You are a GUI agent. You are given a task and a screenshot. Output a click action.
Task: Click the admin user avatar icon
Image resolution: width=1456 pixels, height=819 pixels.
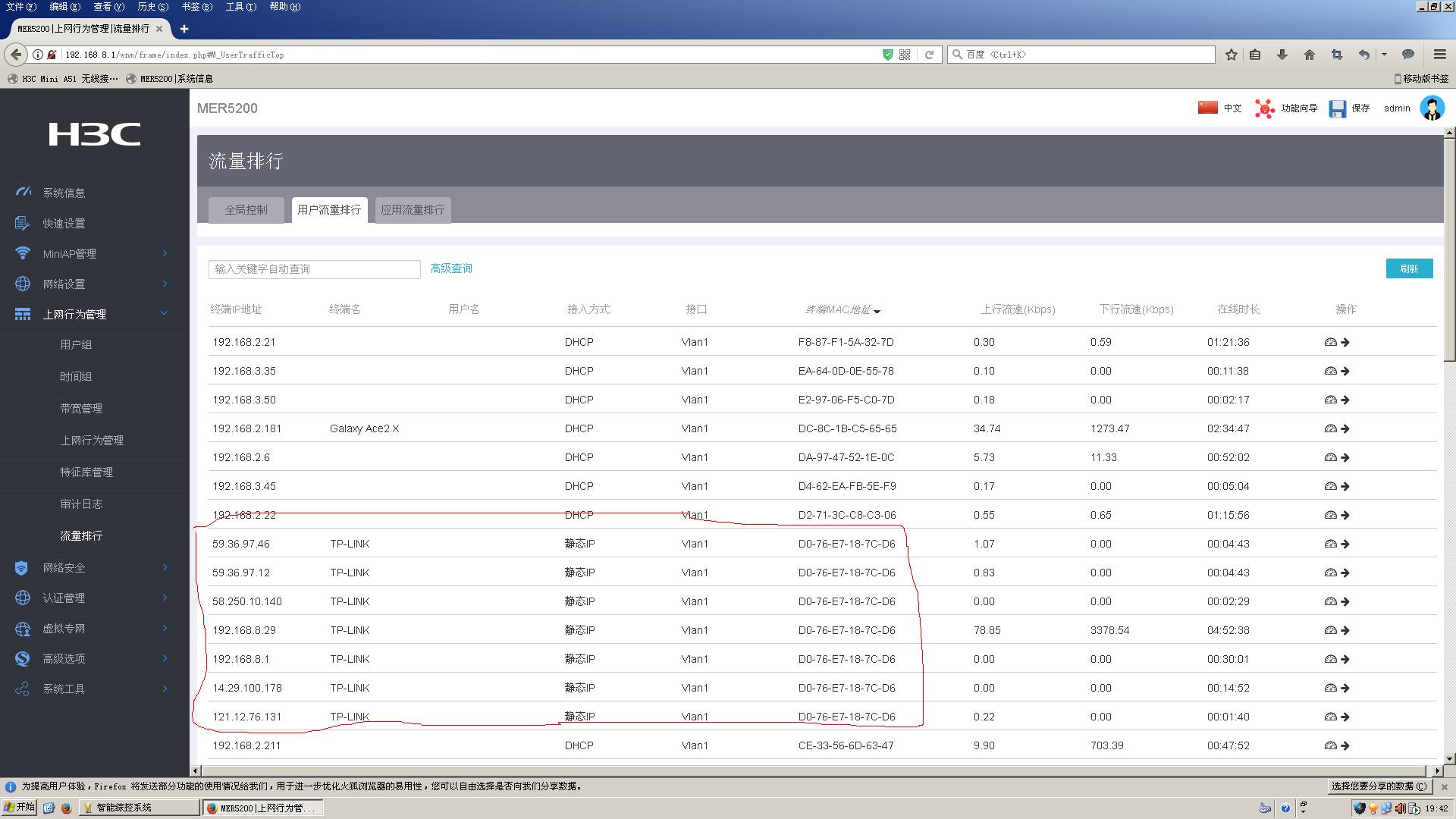tap(1432, 108)
